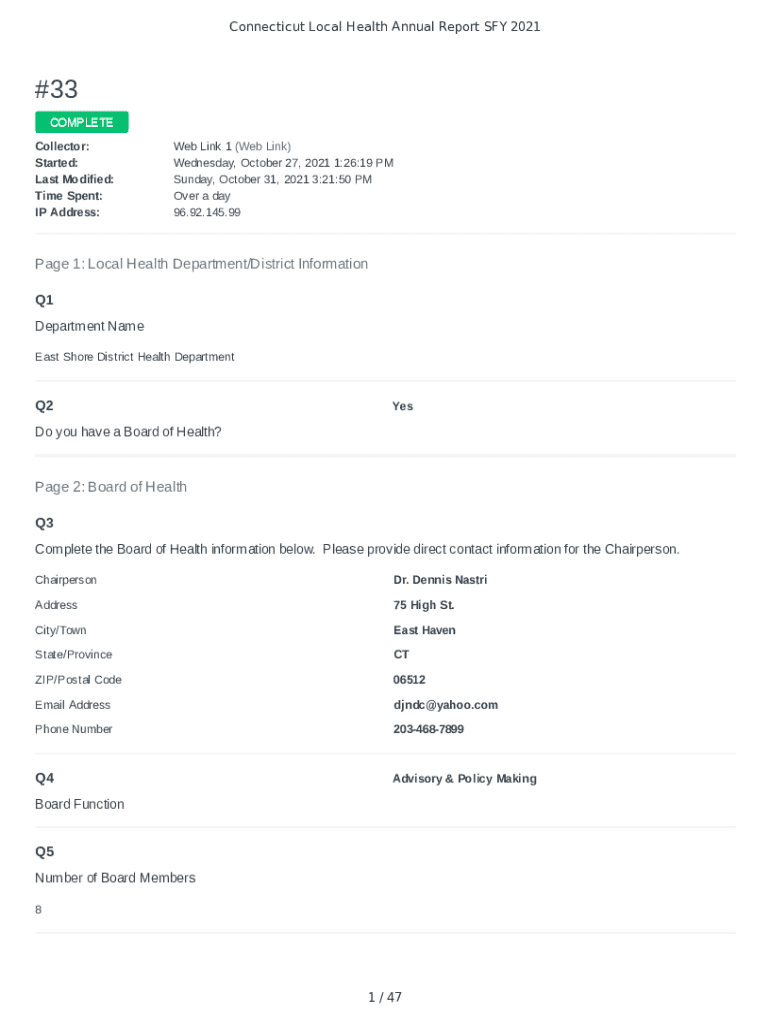Click the report title at top of page
Image resolution: width=770 pixels, height=1024 pixels.
[384, 27]
